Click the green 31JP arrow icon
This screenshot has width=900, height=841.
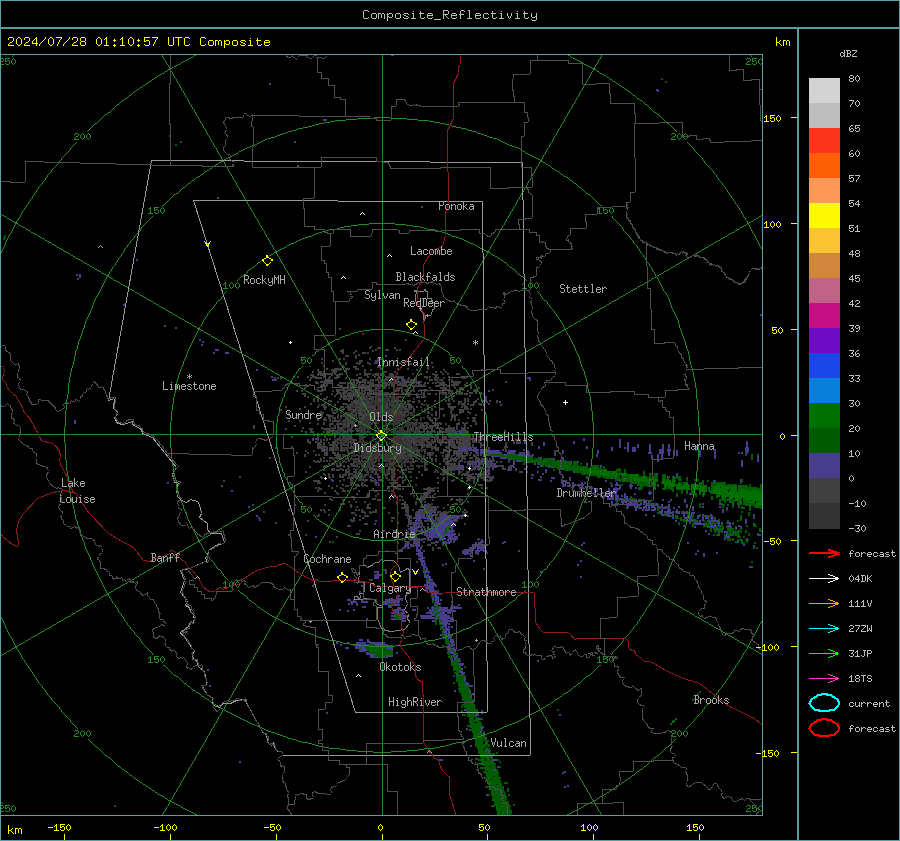[824, 653]
